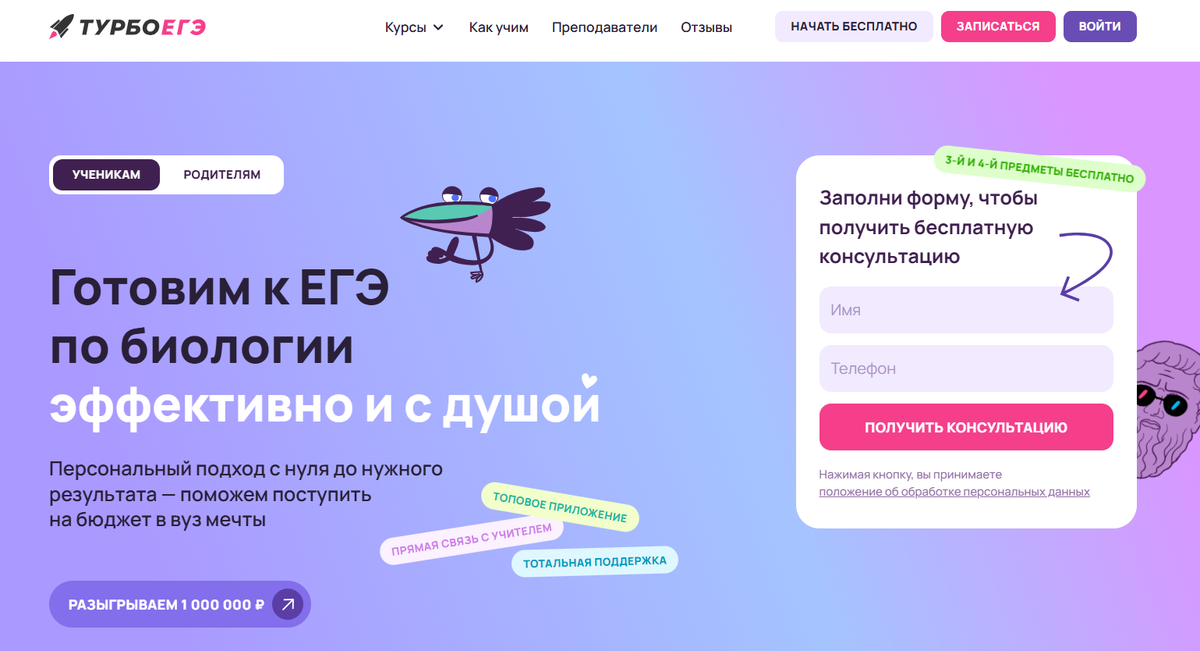Open the personal data processing policy link
This screenshot has height=651, width=1200.
coord(954,492)
